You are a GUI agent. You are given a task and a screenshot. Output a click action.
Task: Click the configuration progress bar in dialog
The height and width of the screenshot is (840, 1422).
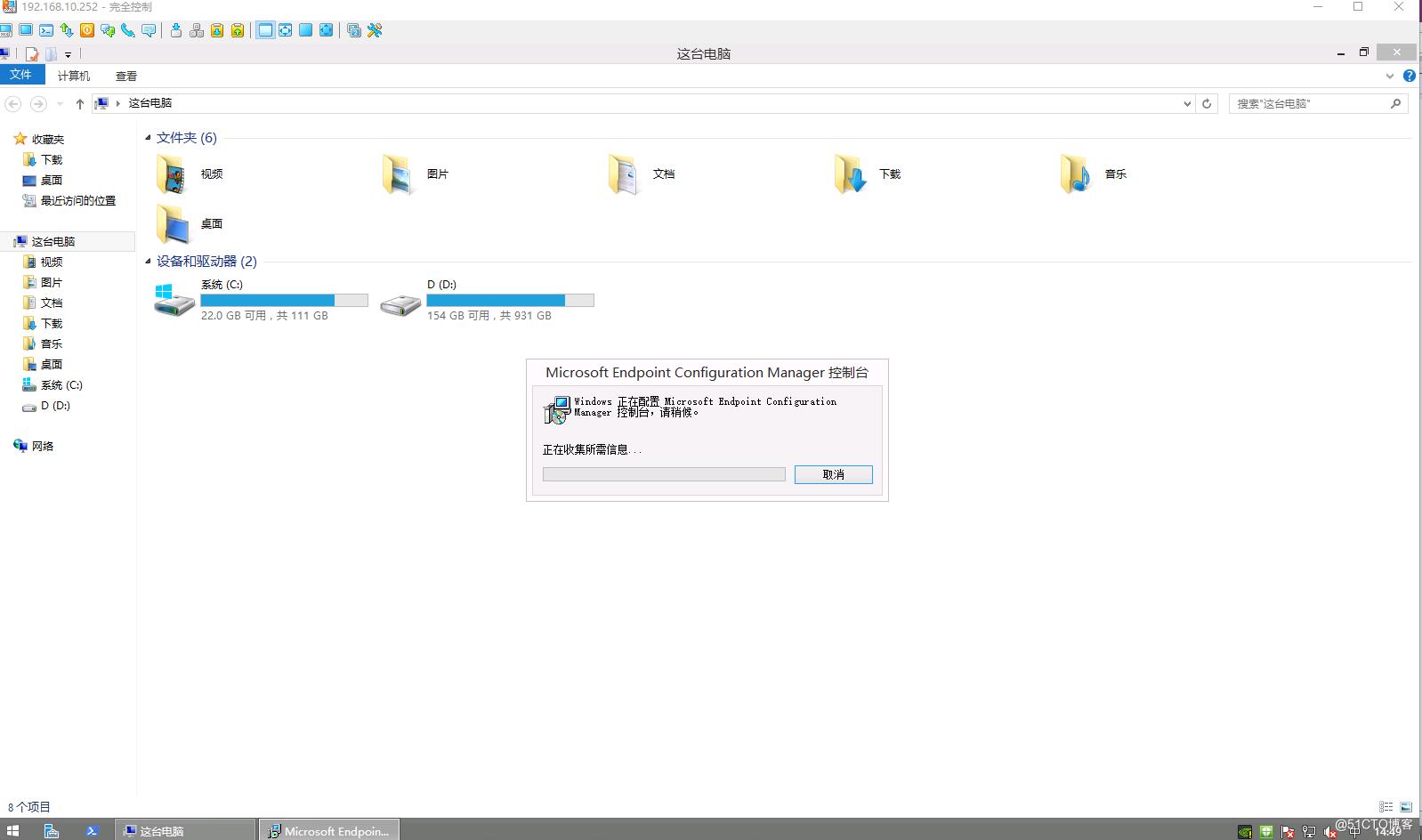(664, 474)
